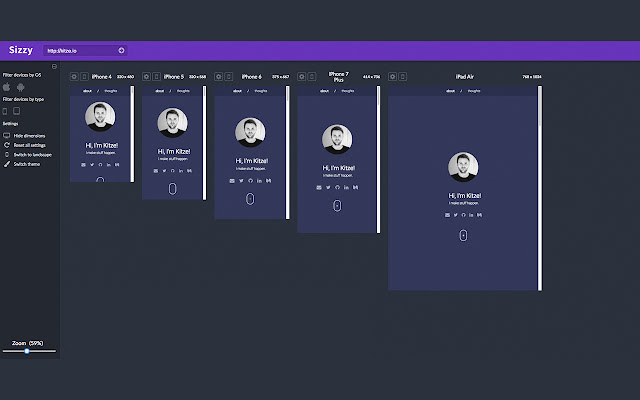Click the Zoom slider handle

tap(27, 351)
